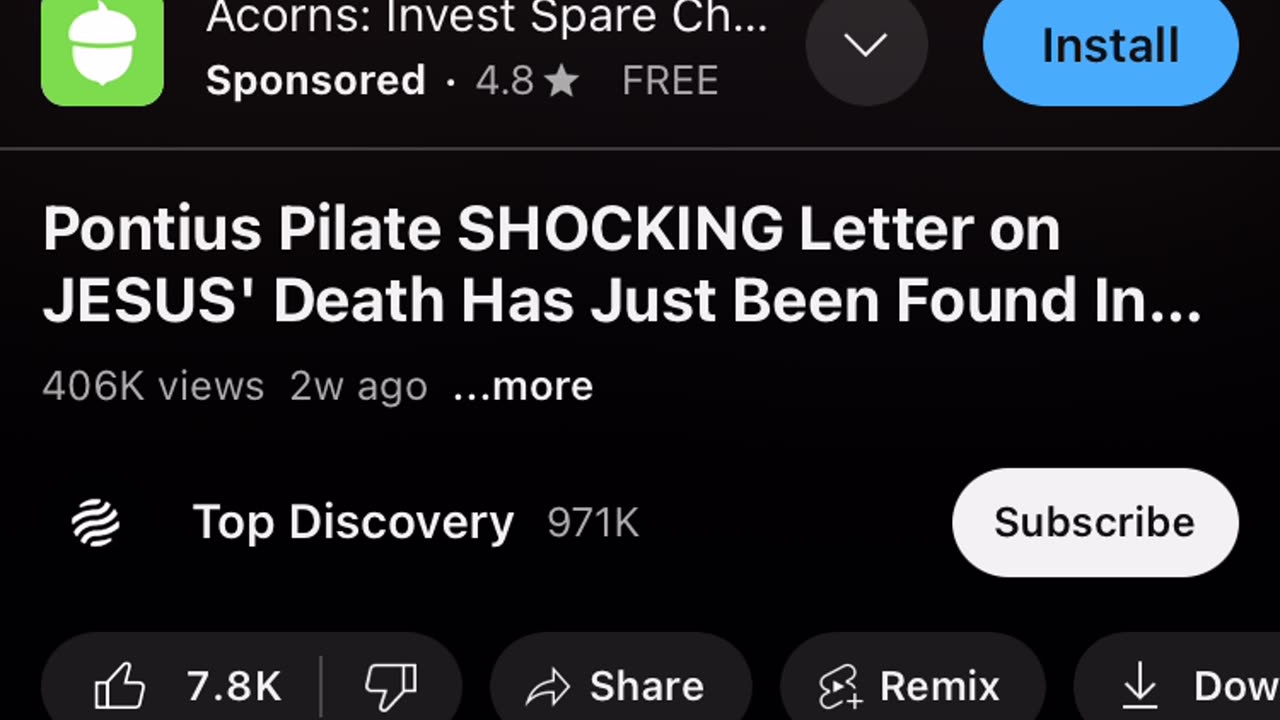Open the Acorns: Invest Spare Change ad title
Screen dimensions: 1280x720
click(x=486, y=18)
